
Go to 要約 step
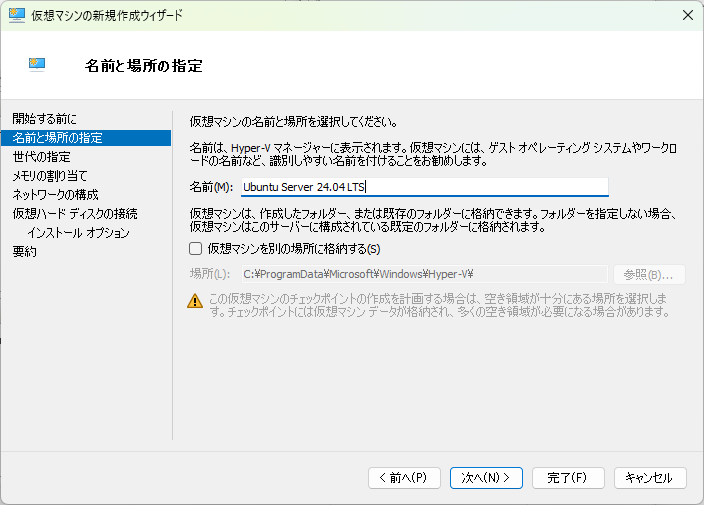click(24, 251)
